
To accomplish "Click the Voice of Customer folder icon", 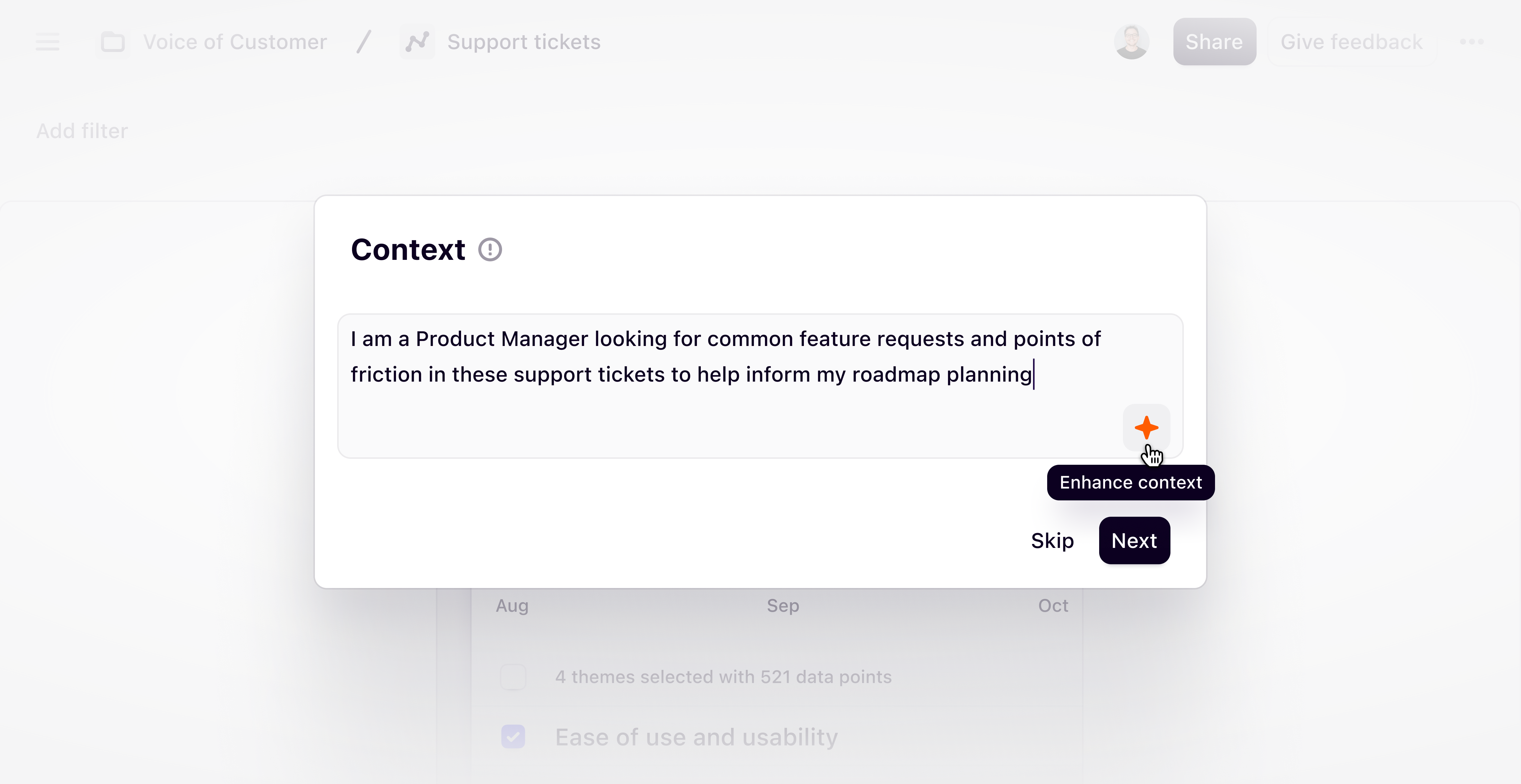I will (x=112, y=42).
